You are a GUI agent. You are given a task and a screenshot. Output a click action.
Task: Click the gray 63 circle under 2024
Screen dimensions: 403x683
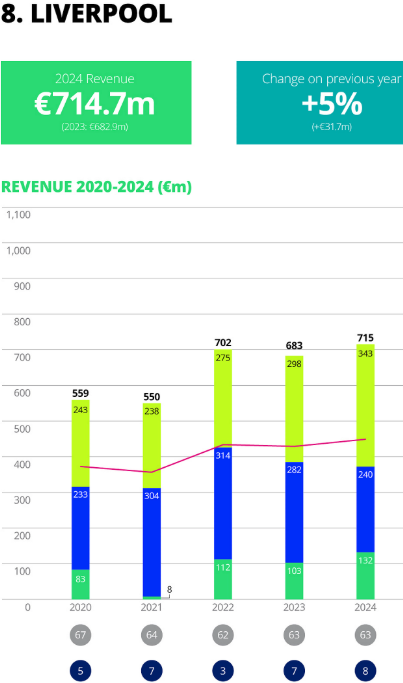(x=365, y=635)
